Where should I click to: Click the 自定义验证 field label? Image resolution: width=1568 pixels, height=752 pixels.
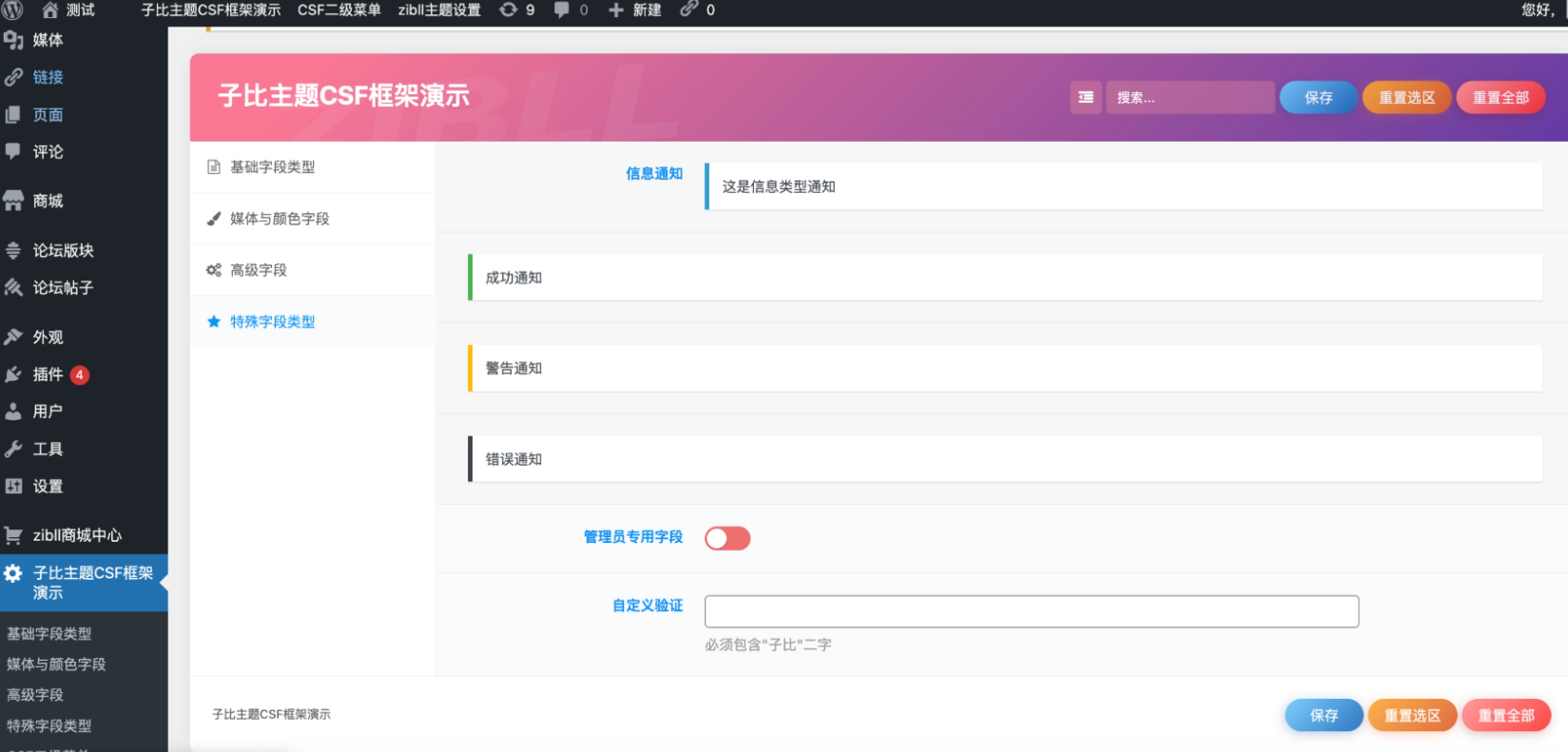[648, 605]
